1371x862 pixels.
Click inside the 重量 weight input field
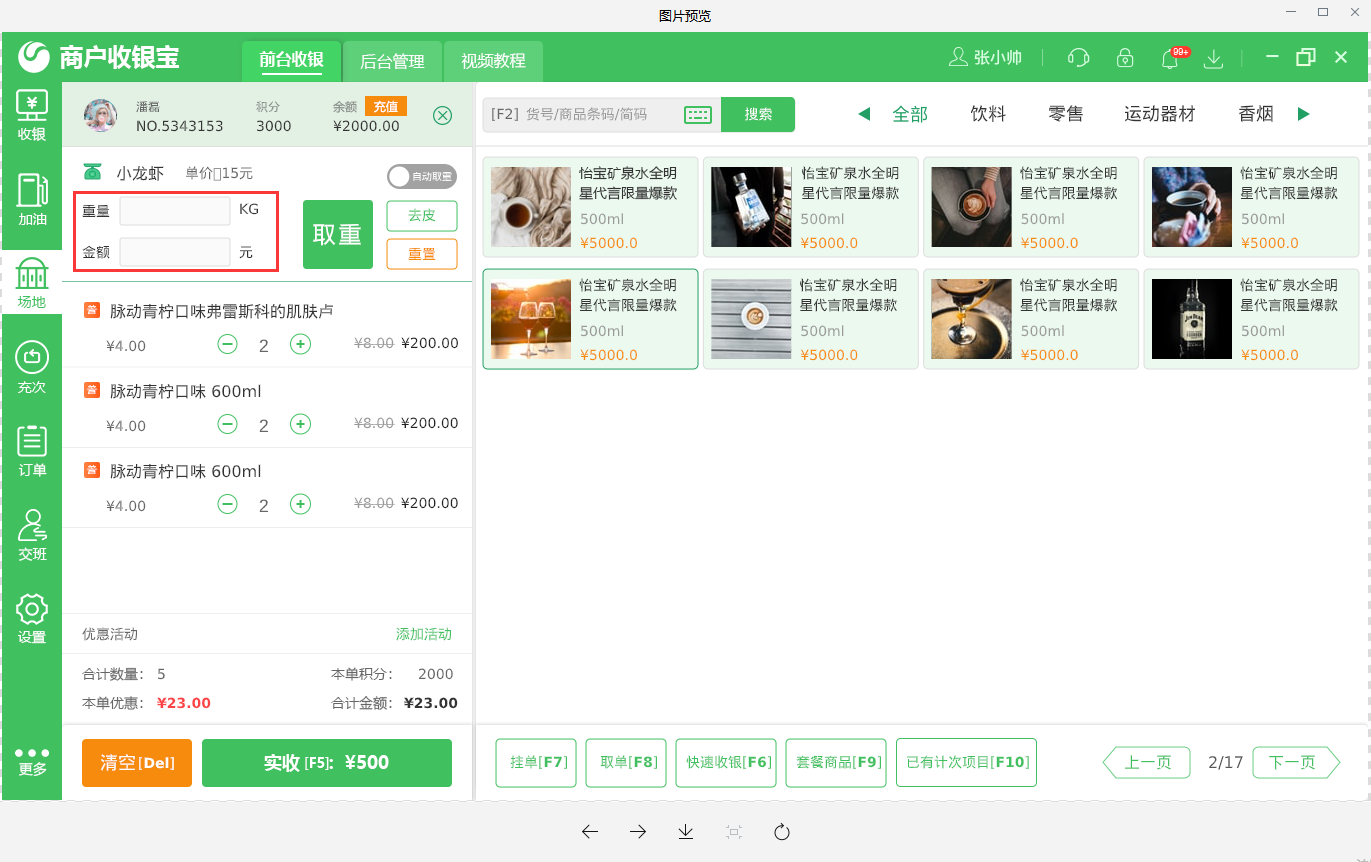click(x=173, y=210)
